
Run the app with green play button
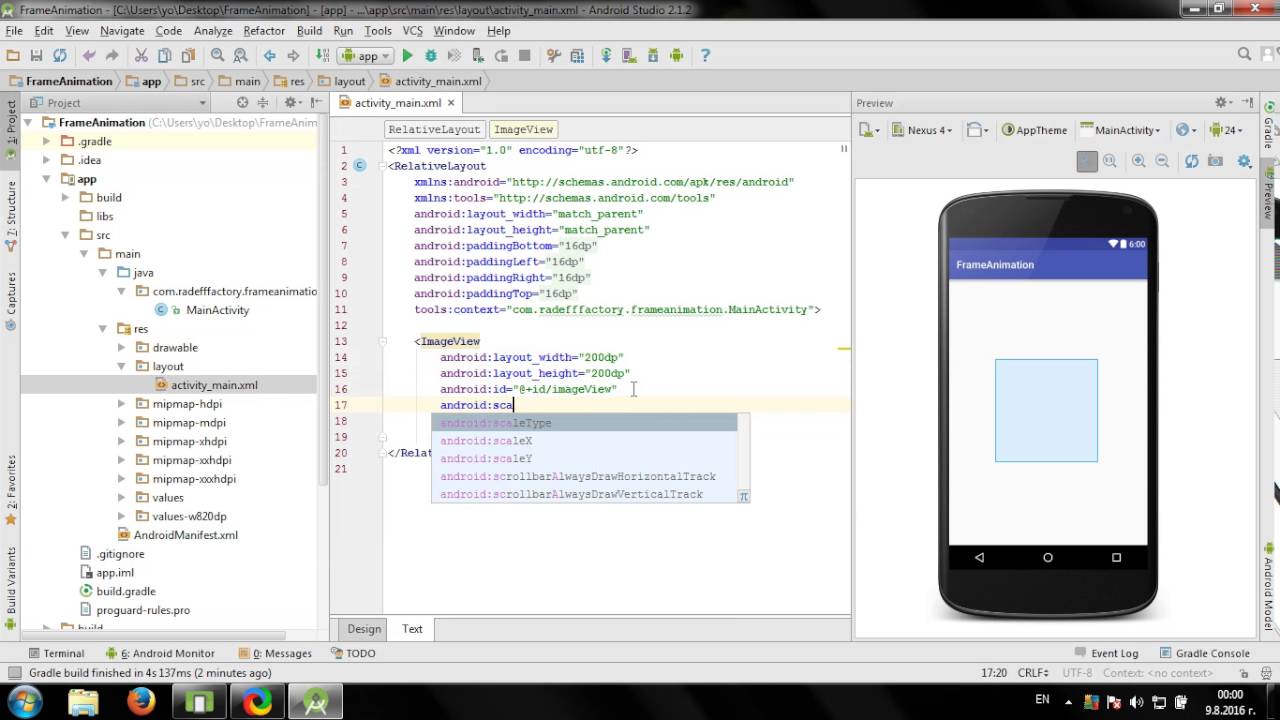(x=407, y=56)
